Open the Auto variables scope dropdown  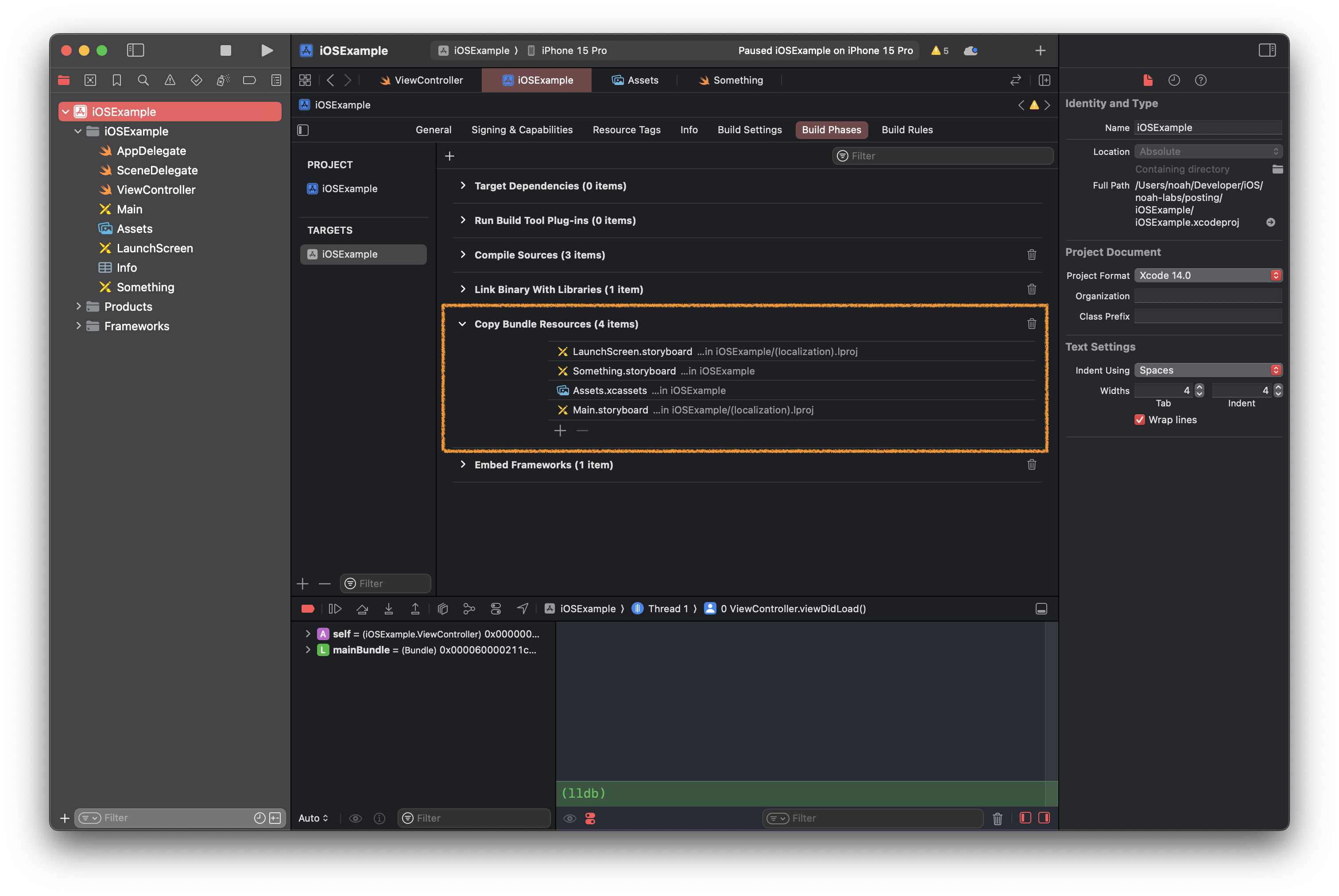click(x=313, y=818)
